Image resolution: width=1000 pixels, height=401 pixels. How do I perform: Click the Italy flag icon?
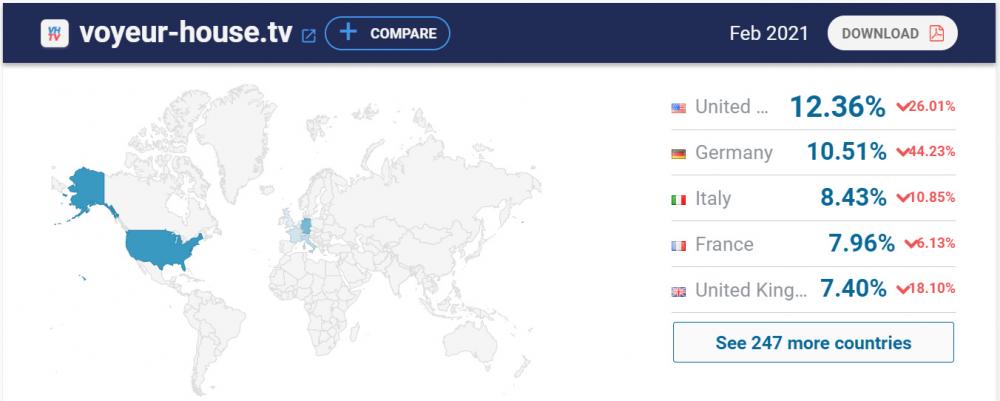click(x=679, y=199)
